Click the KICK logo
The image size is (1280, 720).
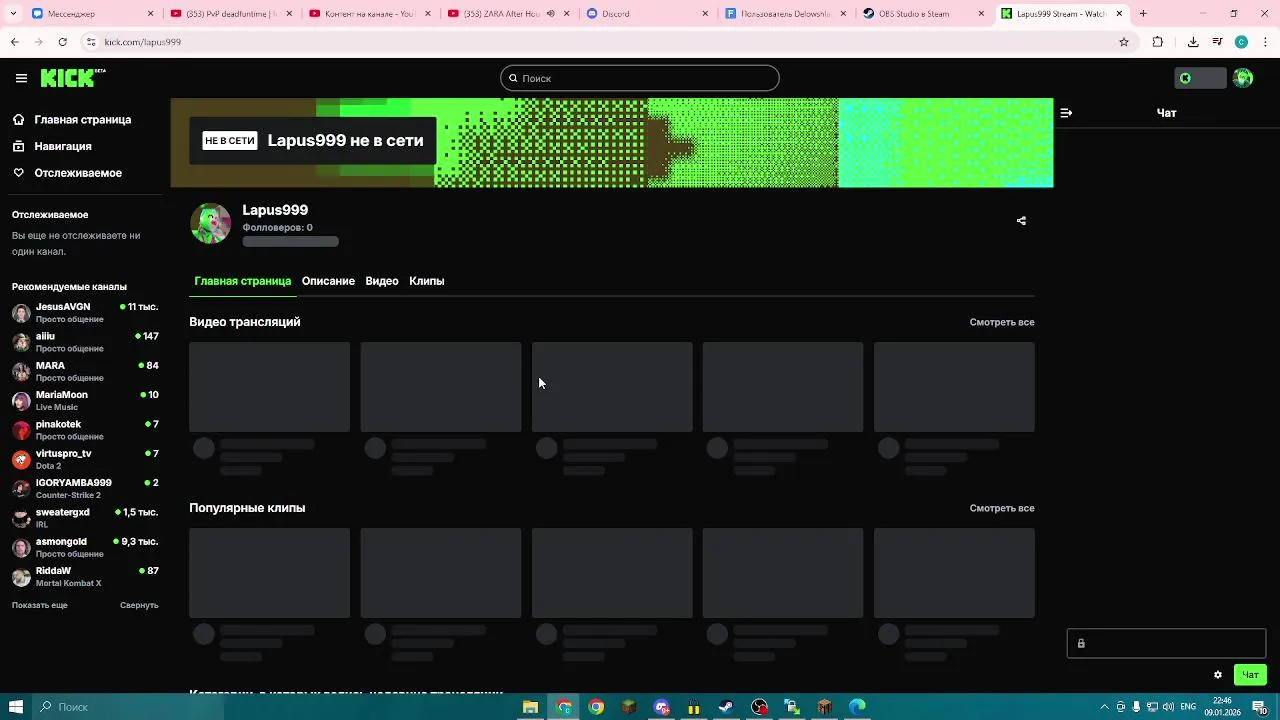point(72,78)
